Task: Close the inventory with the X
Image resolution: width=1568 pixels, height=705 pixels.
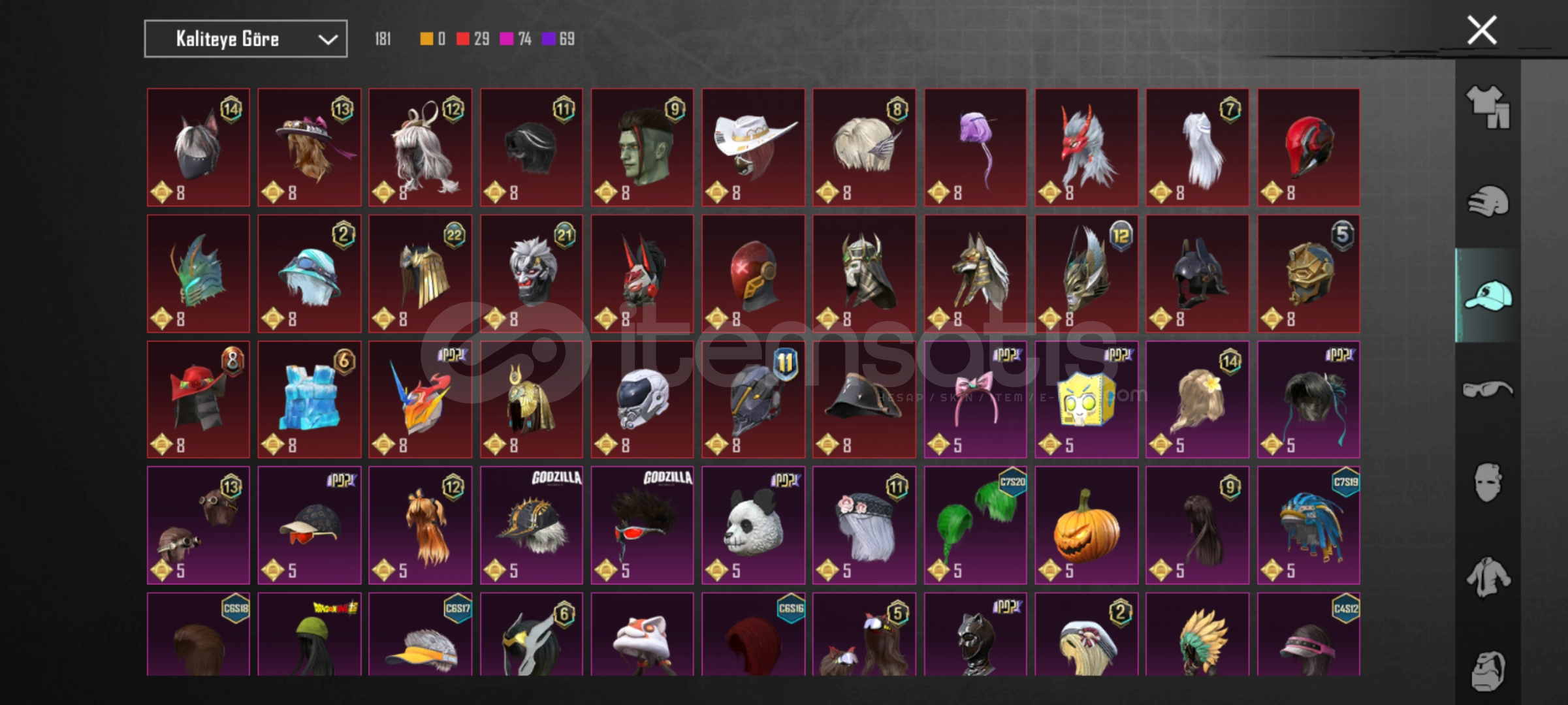Action: coord(1482,30)
